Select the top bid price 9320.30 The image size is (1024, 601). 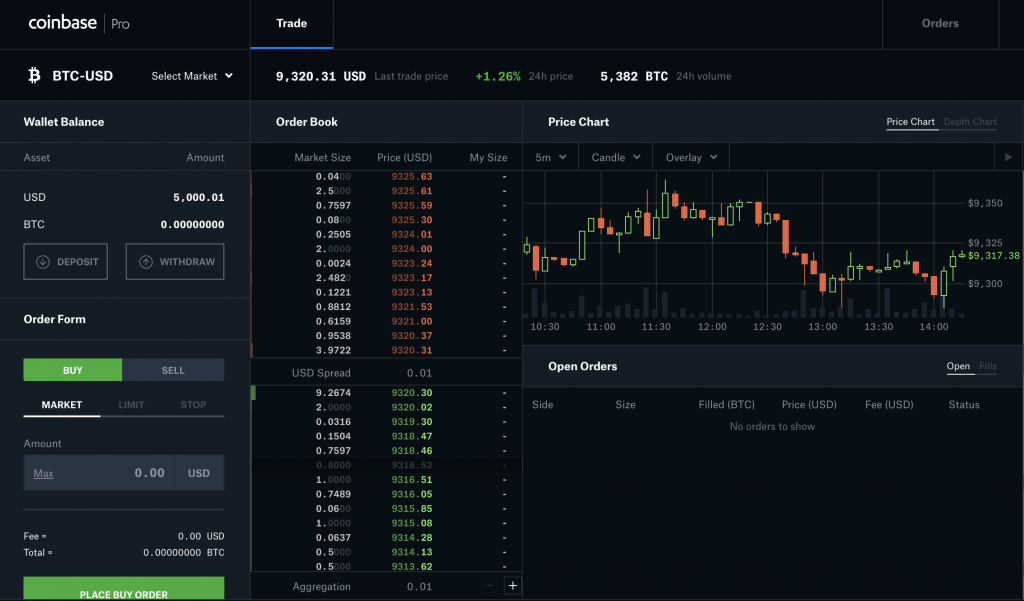click(412, 393)
